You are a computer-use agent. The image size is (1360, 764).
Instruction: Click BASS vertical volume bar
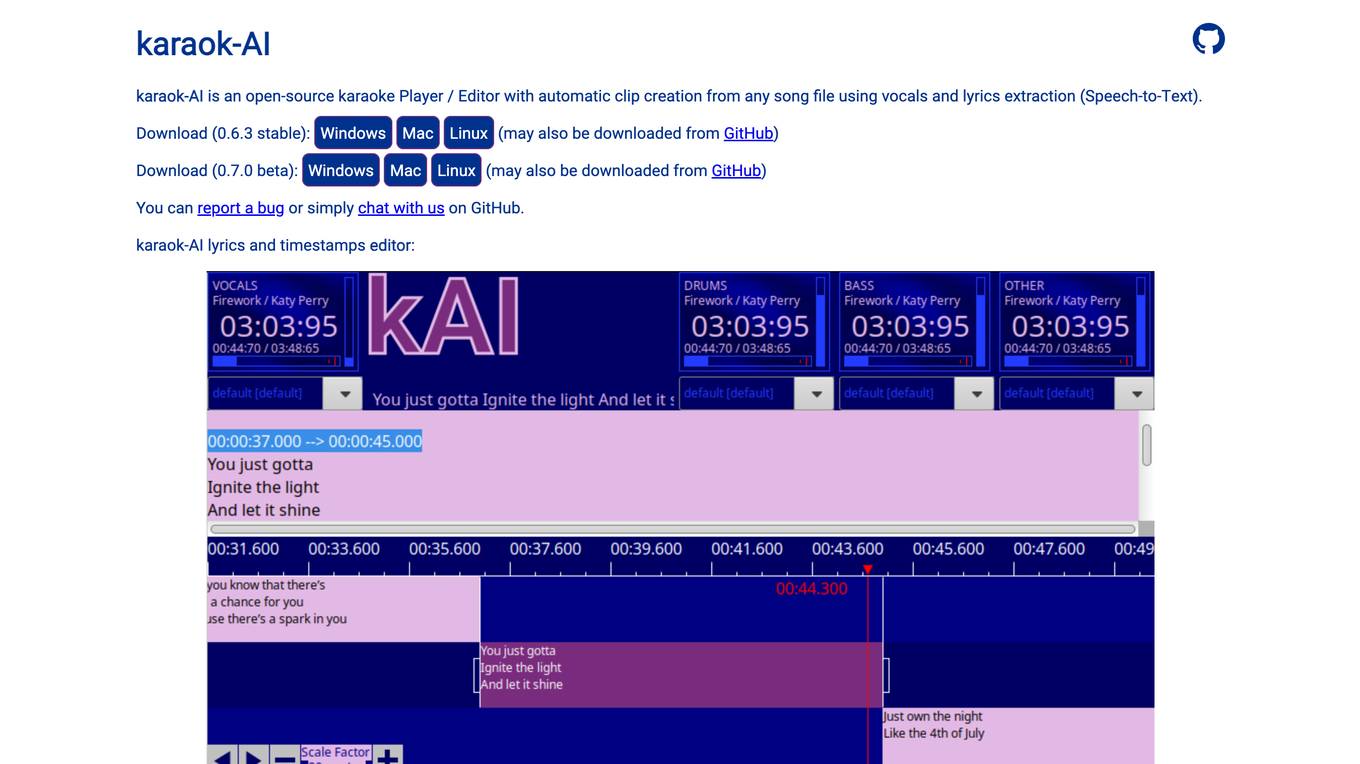click(981, 322)
